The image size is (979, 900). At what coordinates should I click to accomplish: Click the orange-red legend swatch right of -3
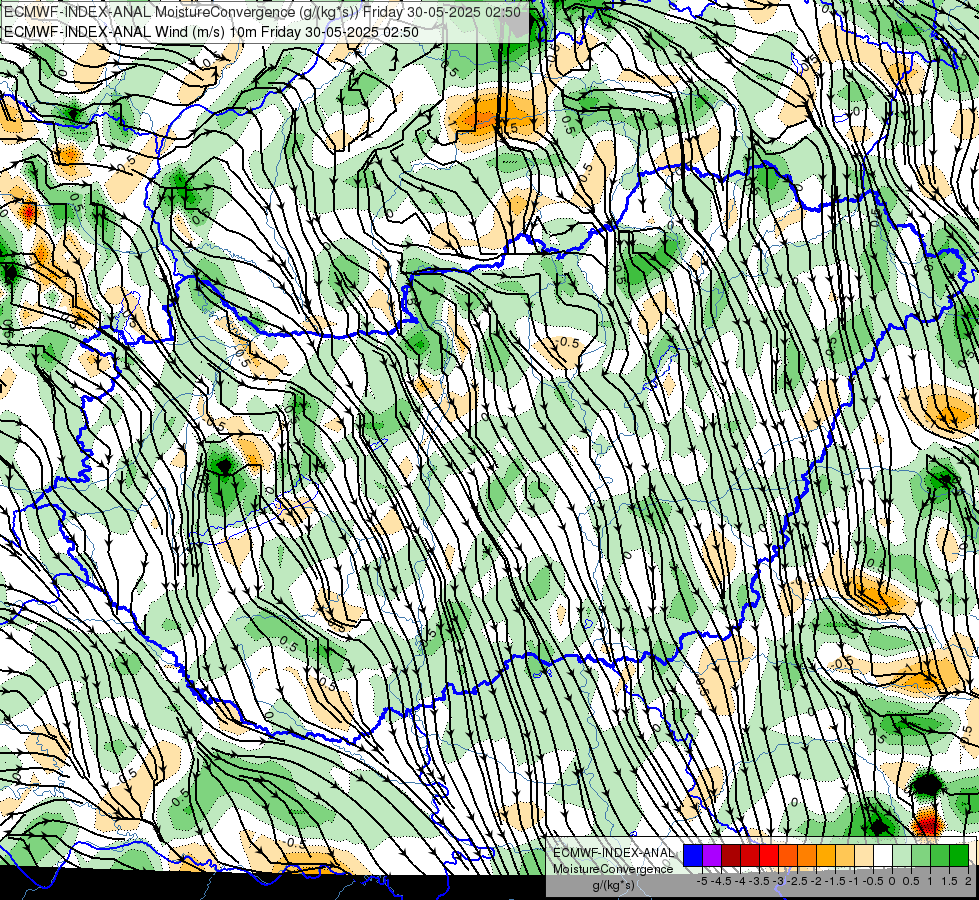coord(788,855)
